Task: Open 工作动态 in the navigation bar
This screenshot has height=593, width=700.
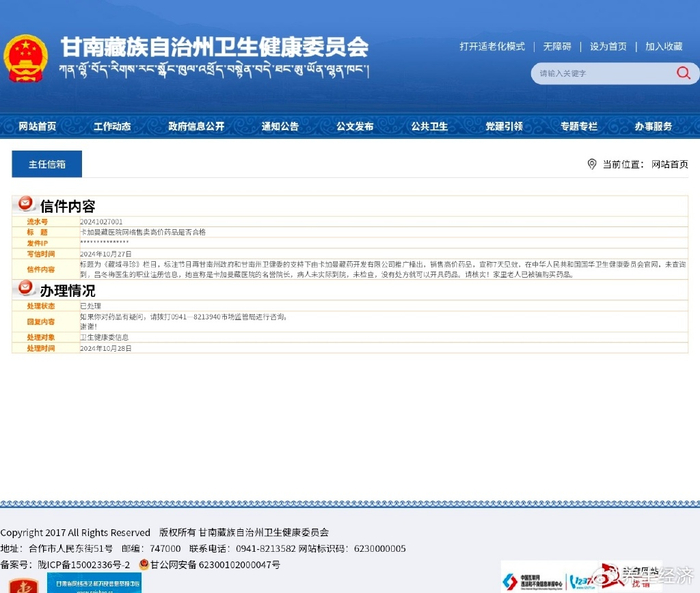Action: [x=112, y=126]
